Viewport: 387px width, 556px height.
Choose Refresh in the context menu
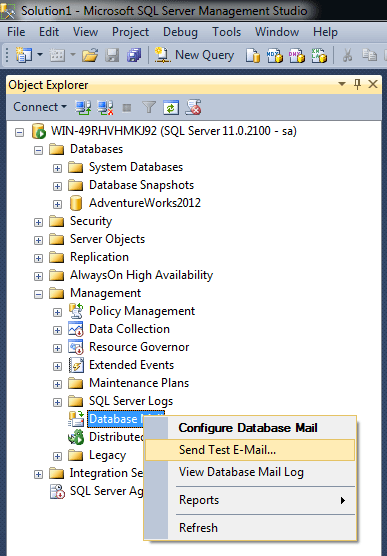point(250,528)
